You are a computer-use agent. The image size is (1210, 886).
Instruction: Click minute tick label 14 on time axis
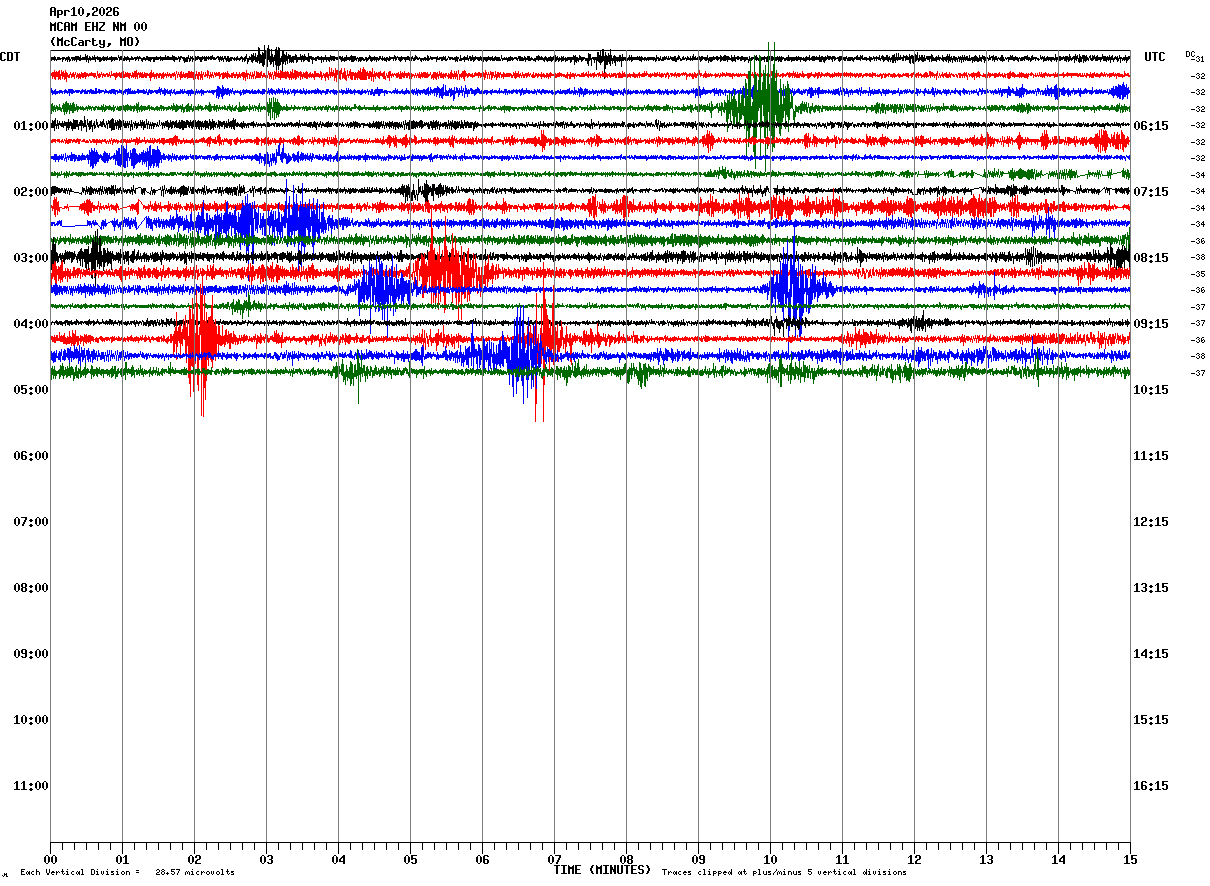1058,859
